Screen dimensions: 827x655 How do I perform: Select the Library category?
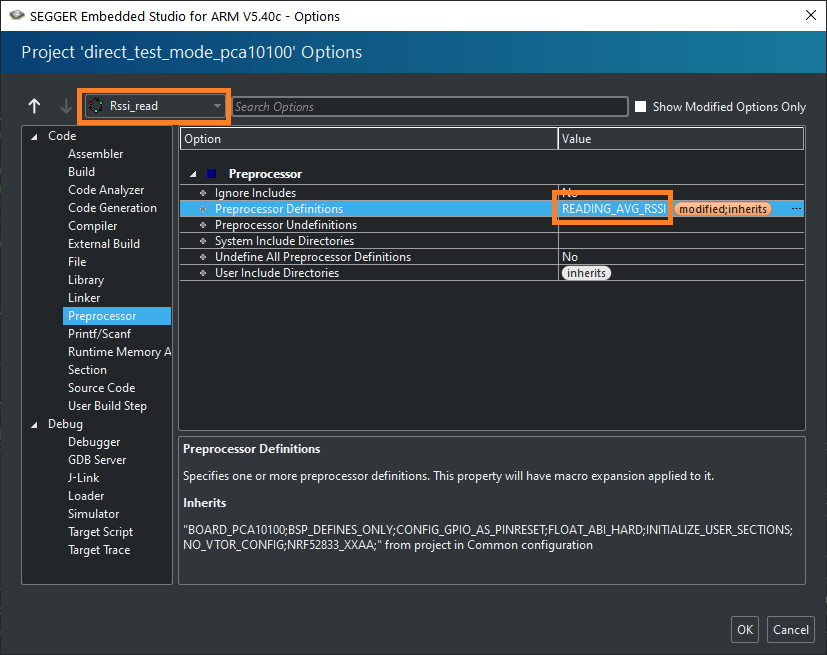click(86, 280)
